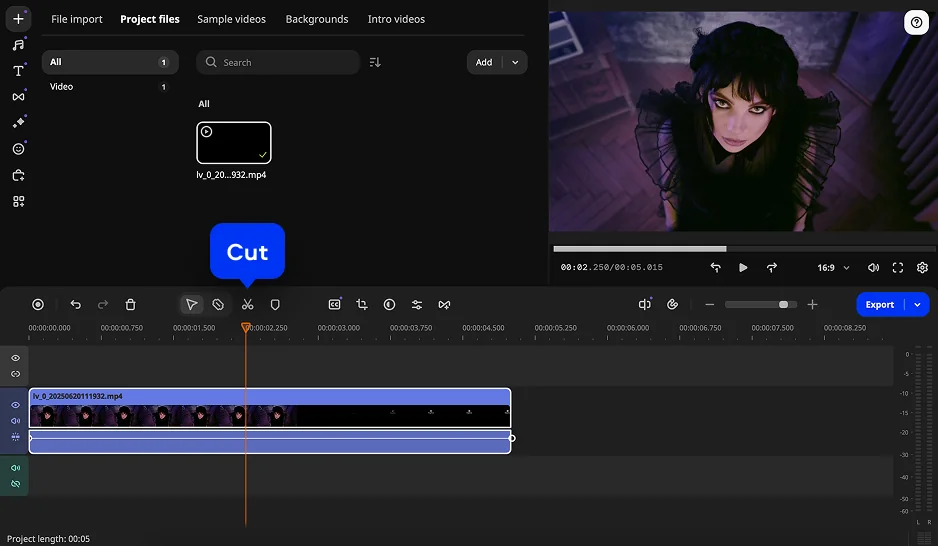
Task: Mute the main video track audio
Action: click(16, 420)
